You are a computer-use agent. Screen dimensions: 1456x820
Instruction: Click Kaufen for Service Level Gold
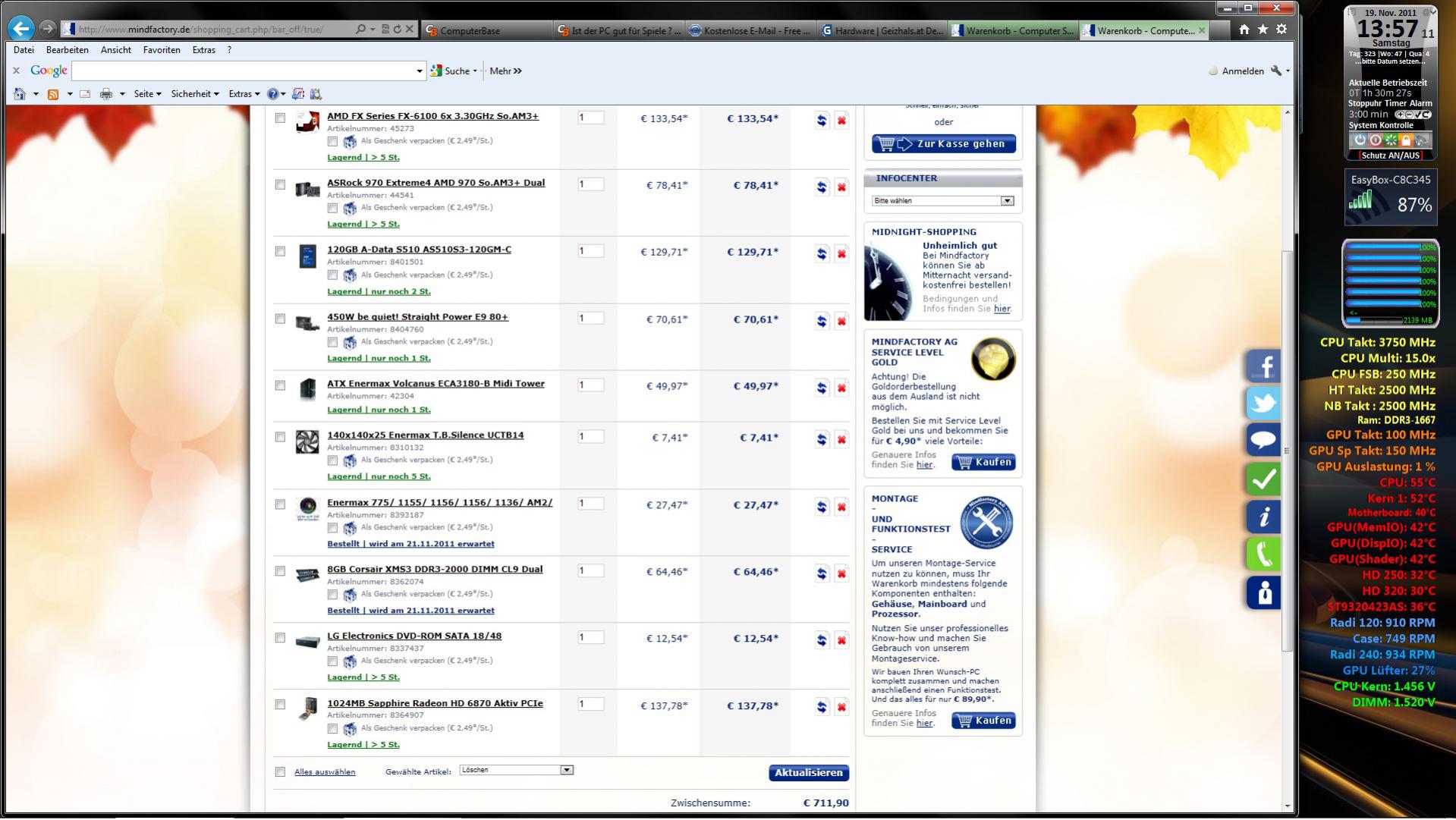(983, 463)
